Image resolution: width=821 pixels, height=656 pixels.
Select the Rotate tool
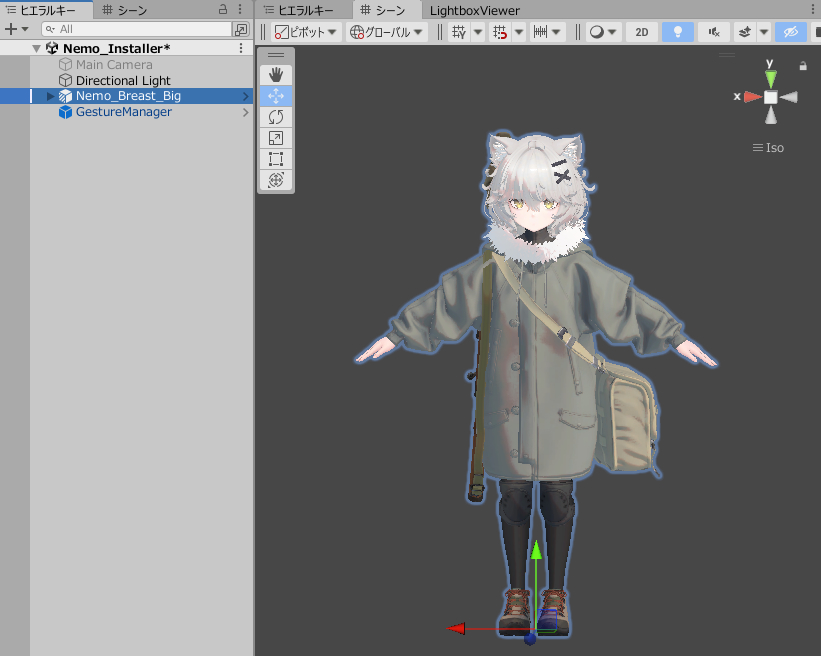point(276,117)
